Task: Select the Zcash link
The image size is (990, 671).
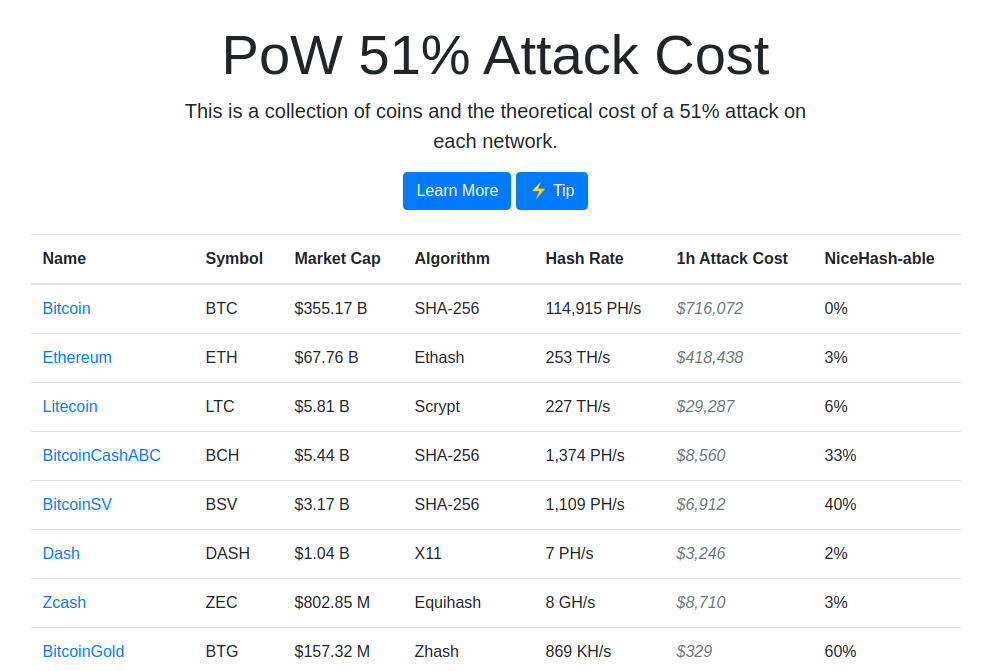Action: [x=64, y=603]
